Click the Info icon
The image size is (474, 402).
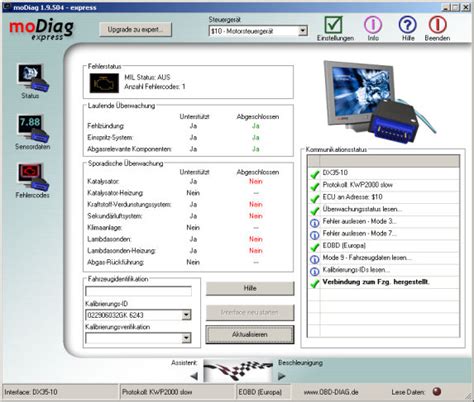point(373,24)
